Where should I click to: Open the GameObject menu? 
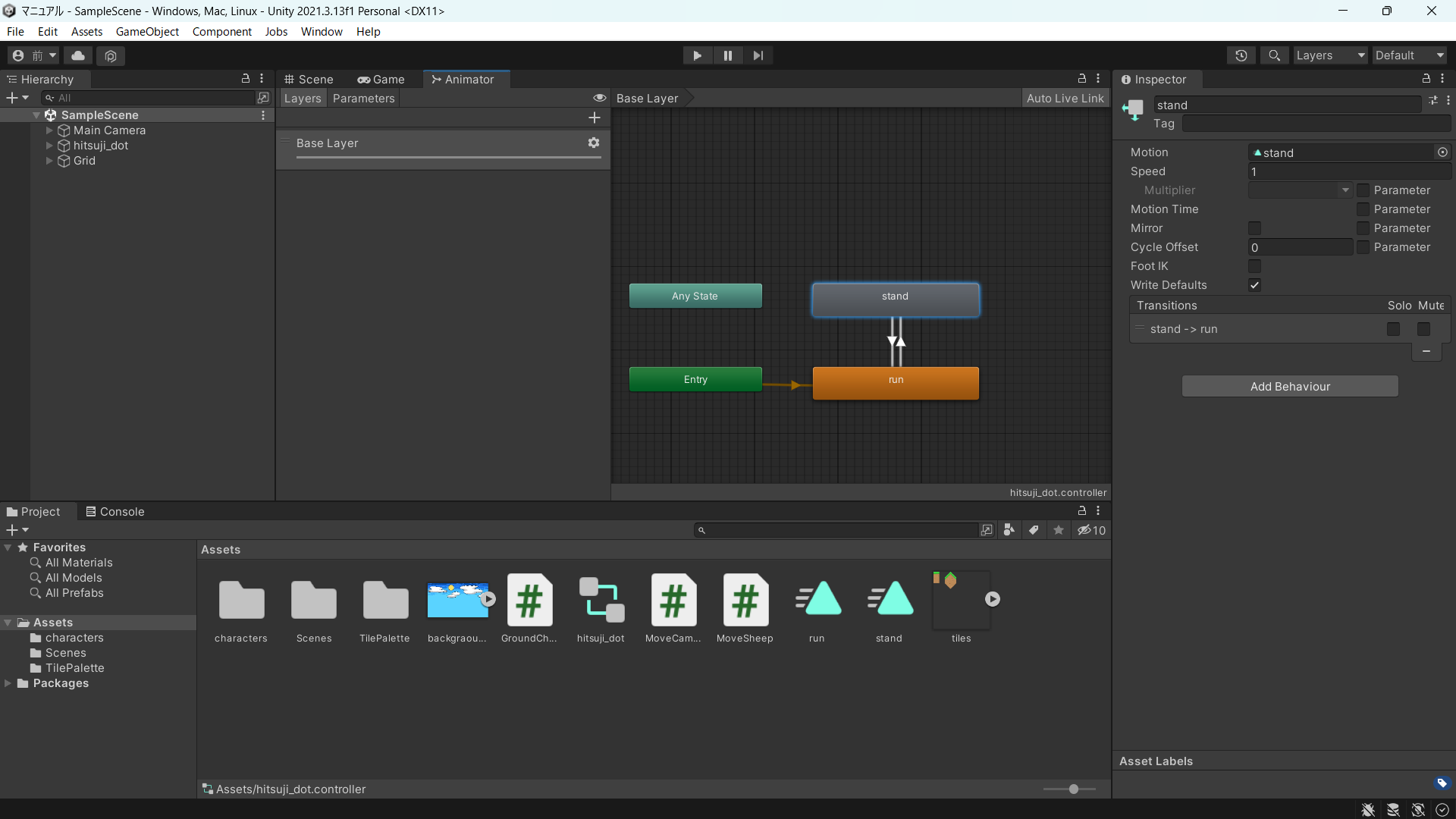147,32
